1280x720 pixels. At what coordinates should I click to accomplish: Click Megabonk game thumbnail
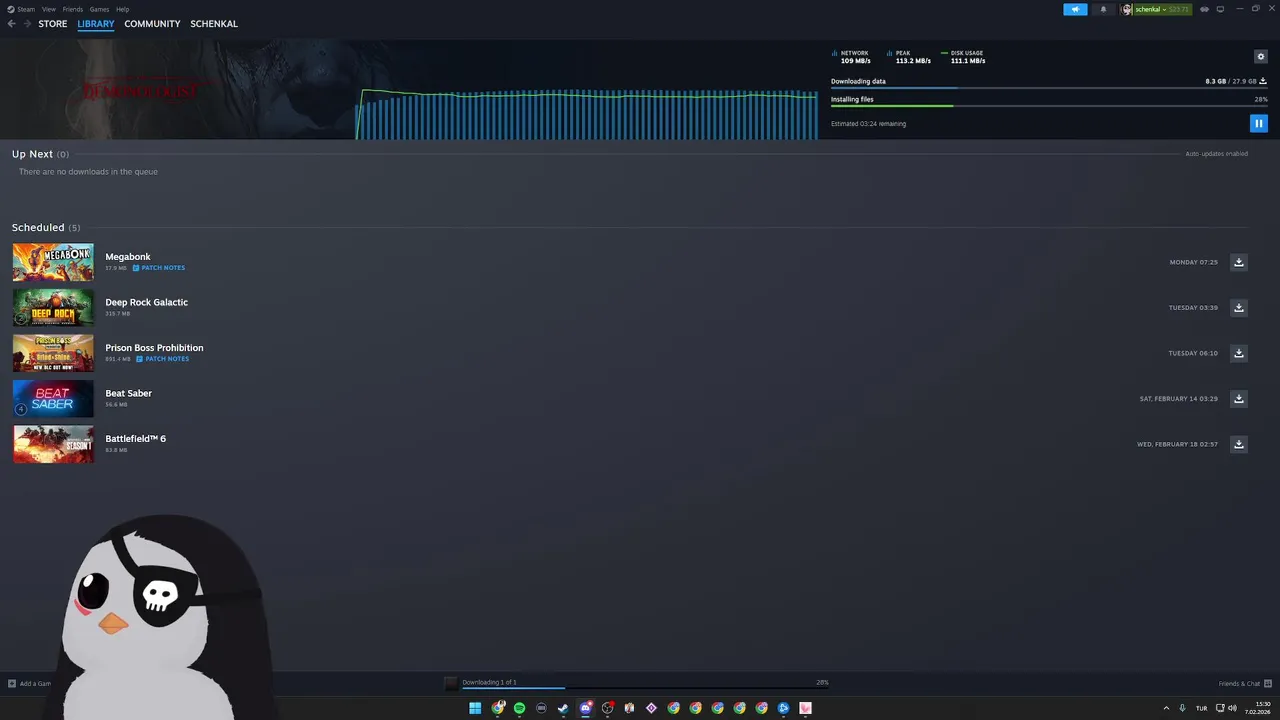pos(53,262)
